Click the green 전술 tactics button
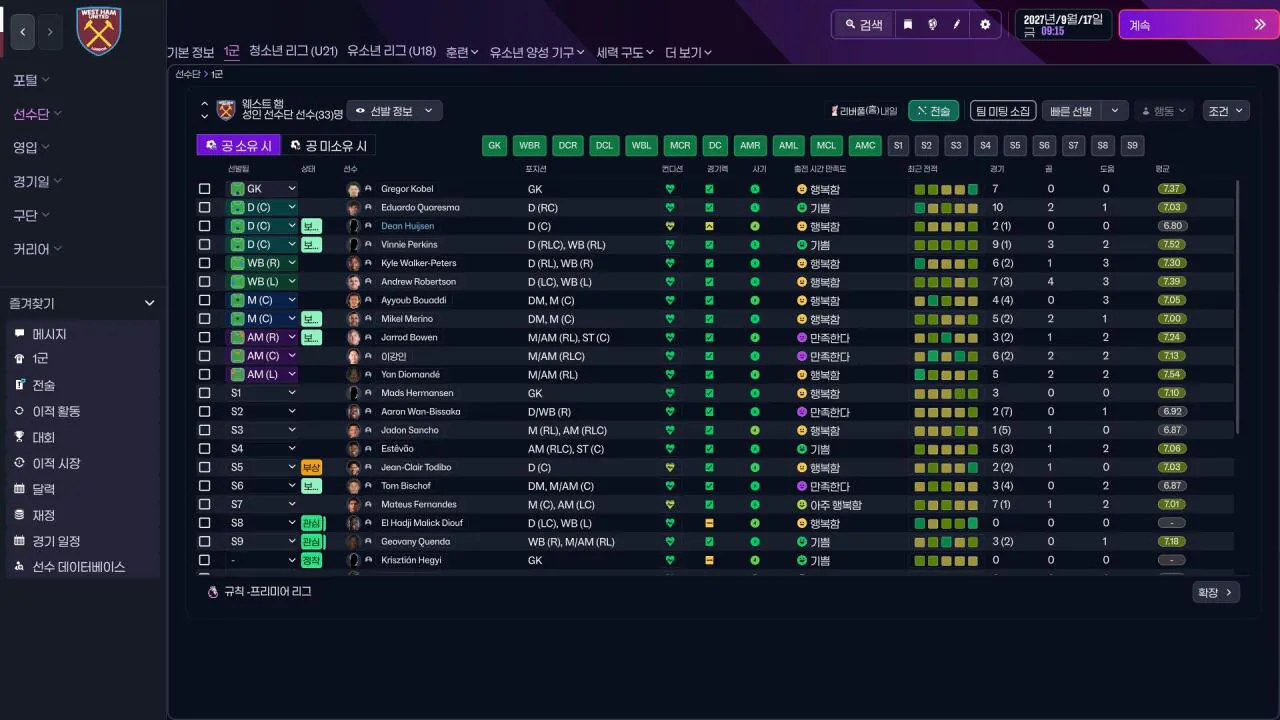Viewport: 1280px width, 720px height. coord(934,111)
